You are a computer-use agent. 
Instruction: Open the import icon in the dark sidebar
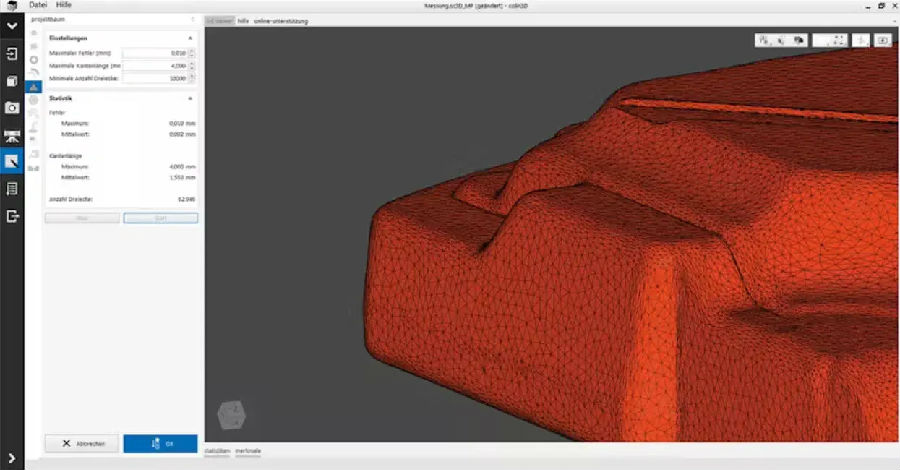[12, 54]
